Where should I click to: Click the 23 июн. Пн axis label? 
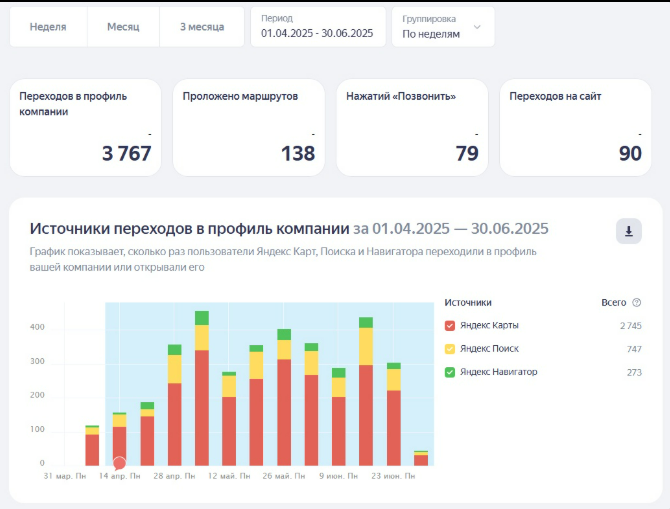point(393,476)
